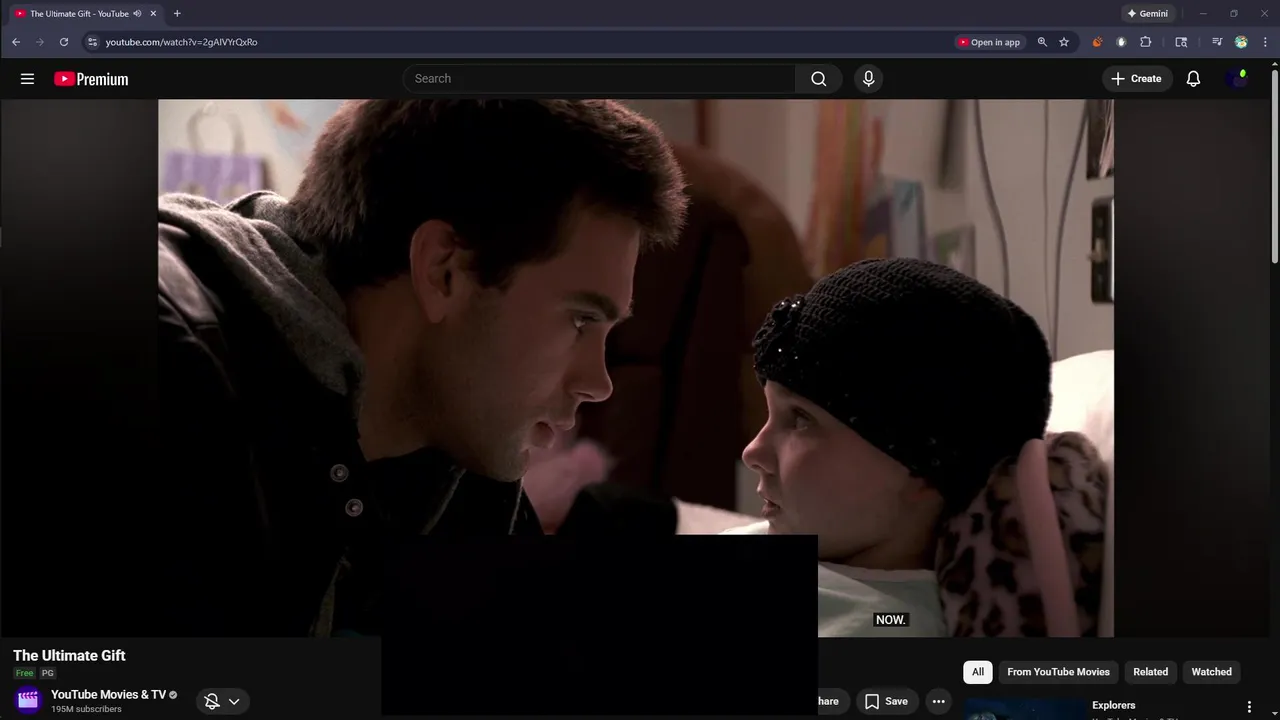Open the Extensions puzzle menu
1280x720 pixels.
point(1146,42)
